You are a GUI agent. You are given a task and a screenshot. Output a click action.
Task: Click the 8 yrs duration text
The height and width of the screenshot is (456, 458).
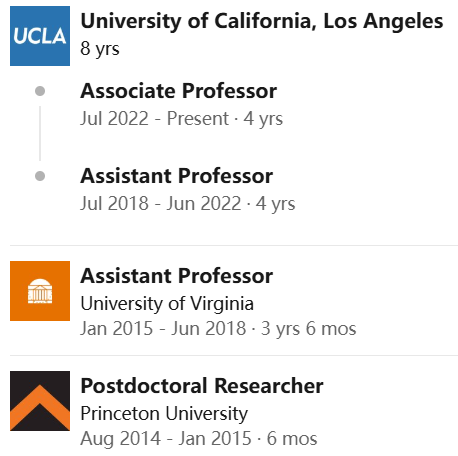click(x=100, y=49)
